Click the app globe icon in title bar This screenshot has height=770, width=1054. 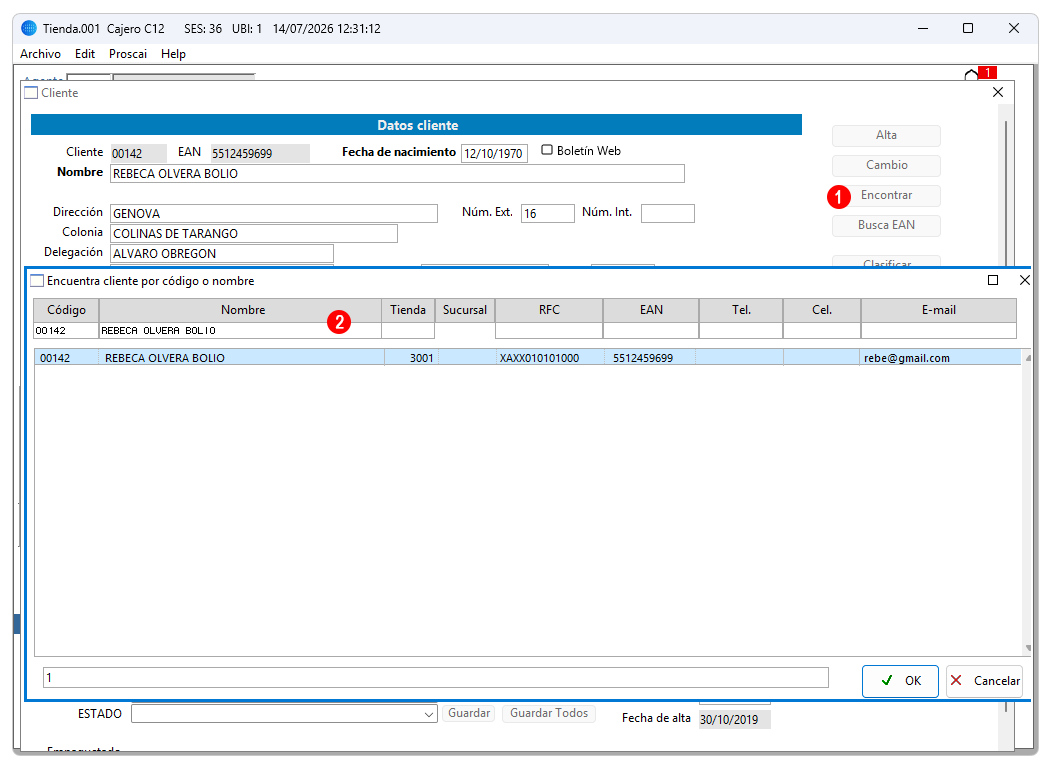click(x=29, y=28)
